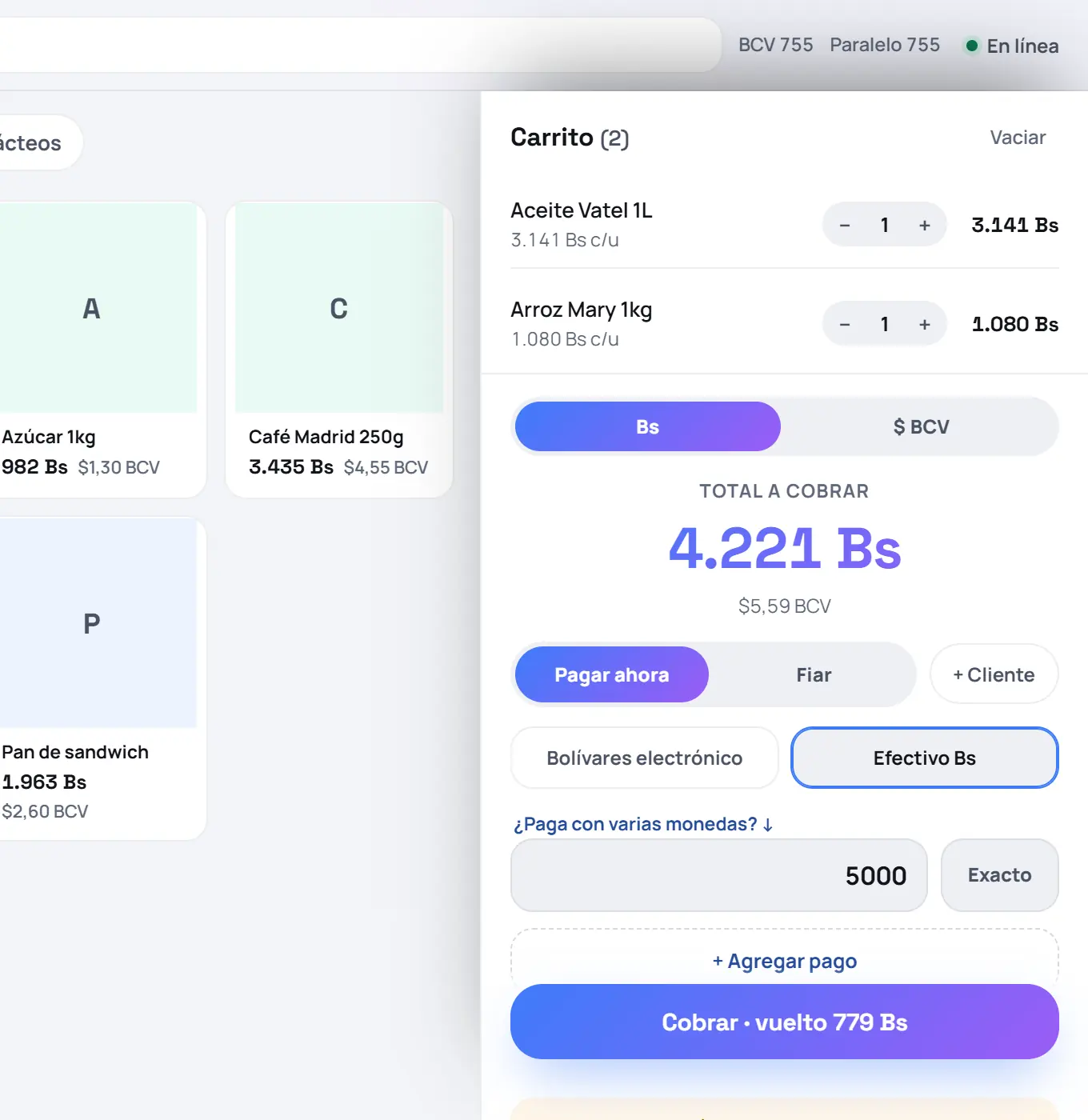Choose Bolívares electrónico payment method

pos(645,758)
